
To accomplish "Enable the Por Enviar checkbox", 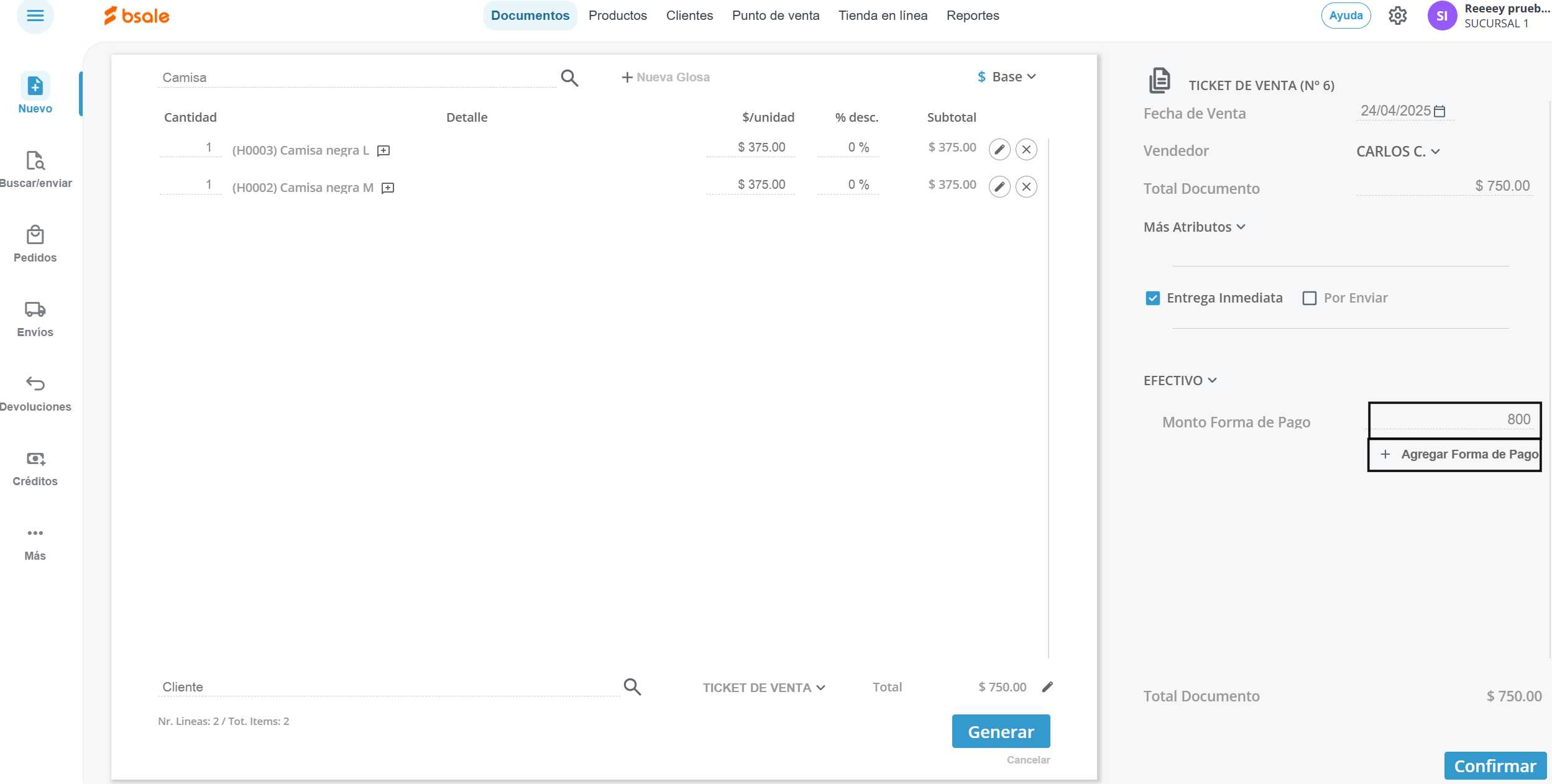I will click(1309, 298).
